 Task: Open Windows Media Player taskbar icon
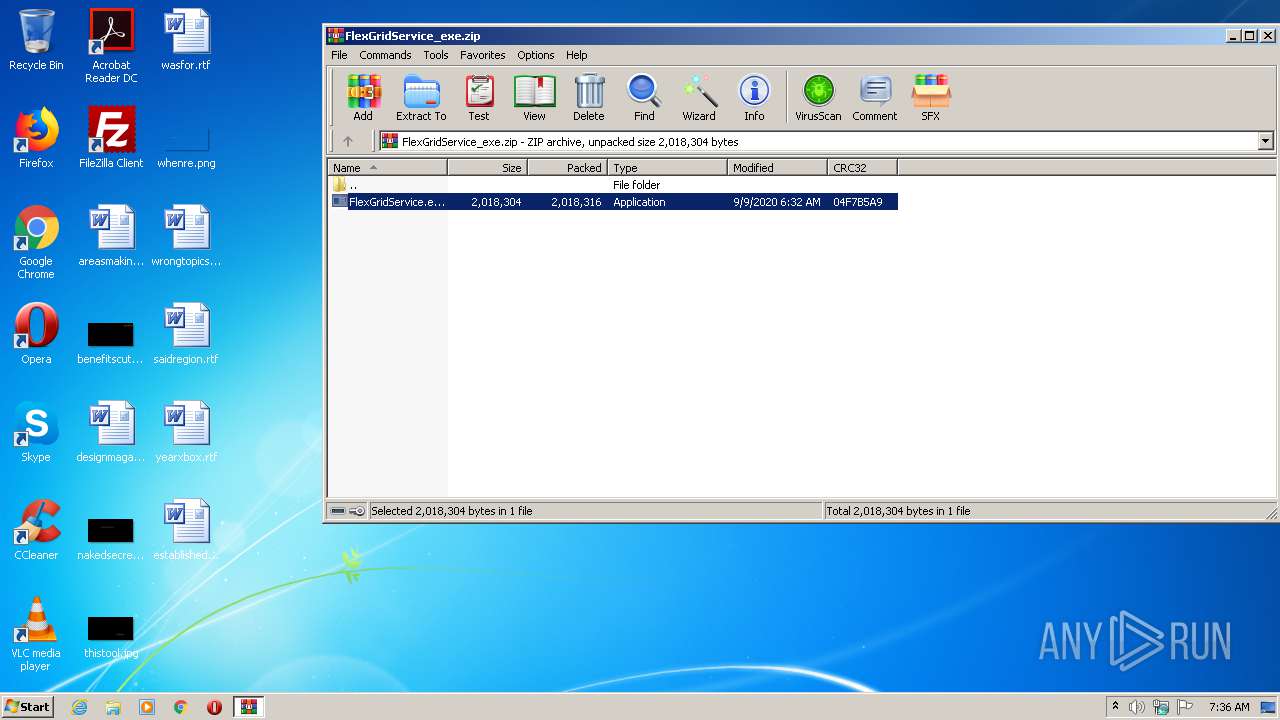tap(147, 707)
